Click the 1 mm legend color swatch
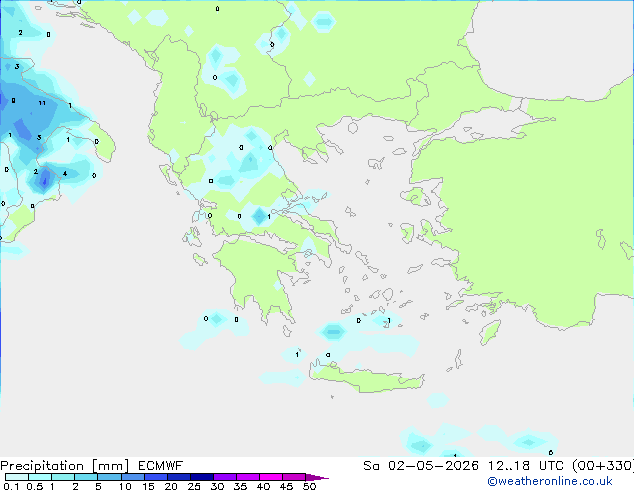 tap(63, 477)
